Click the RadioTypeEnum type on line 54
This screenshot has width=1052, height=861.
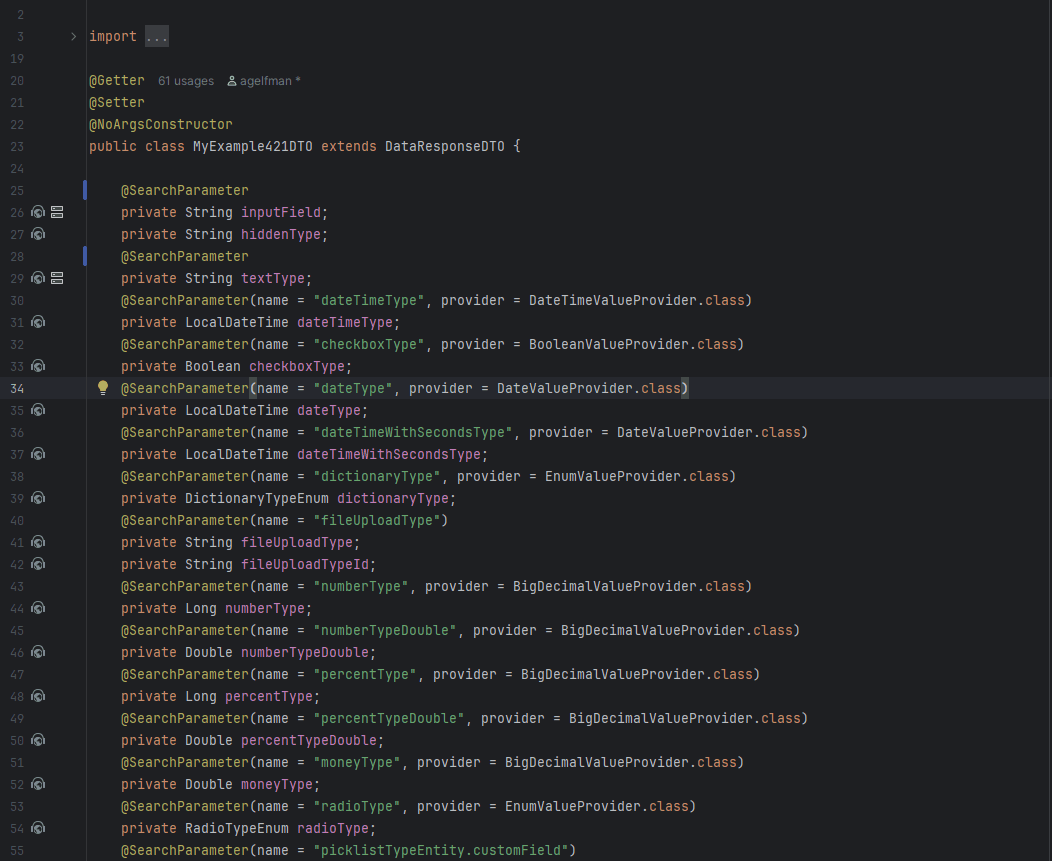(x=237, y=828)
